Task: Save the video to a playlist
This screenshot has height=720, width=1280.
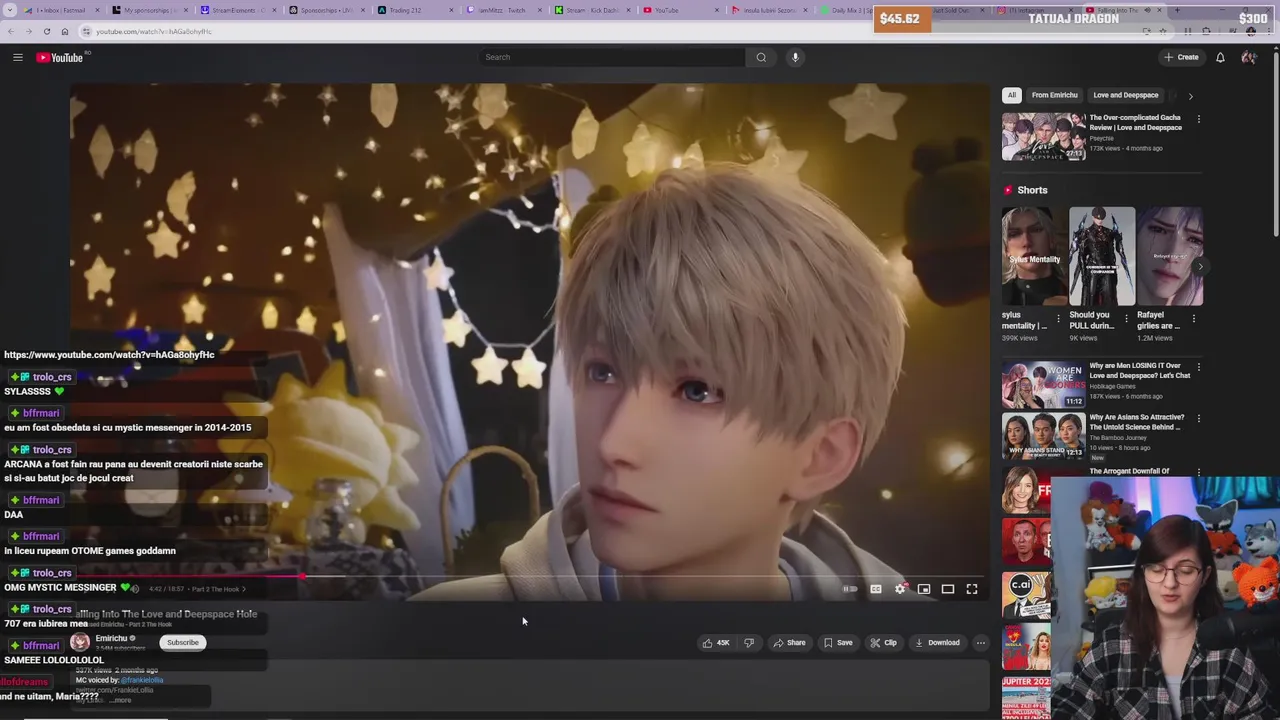Action: click(x=838, y=643)
